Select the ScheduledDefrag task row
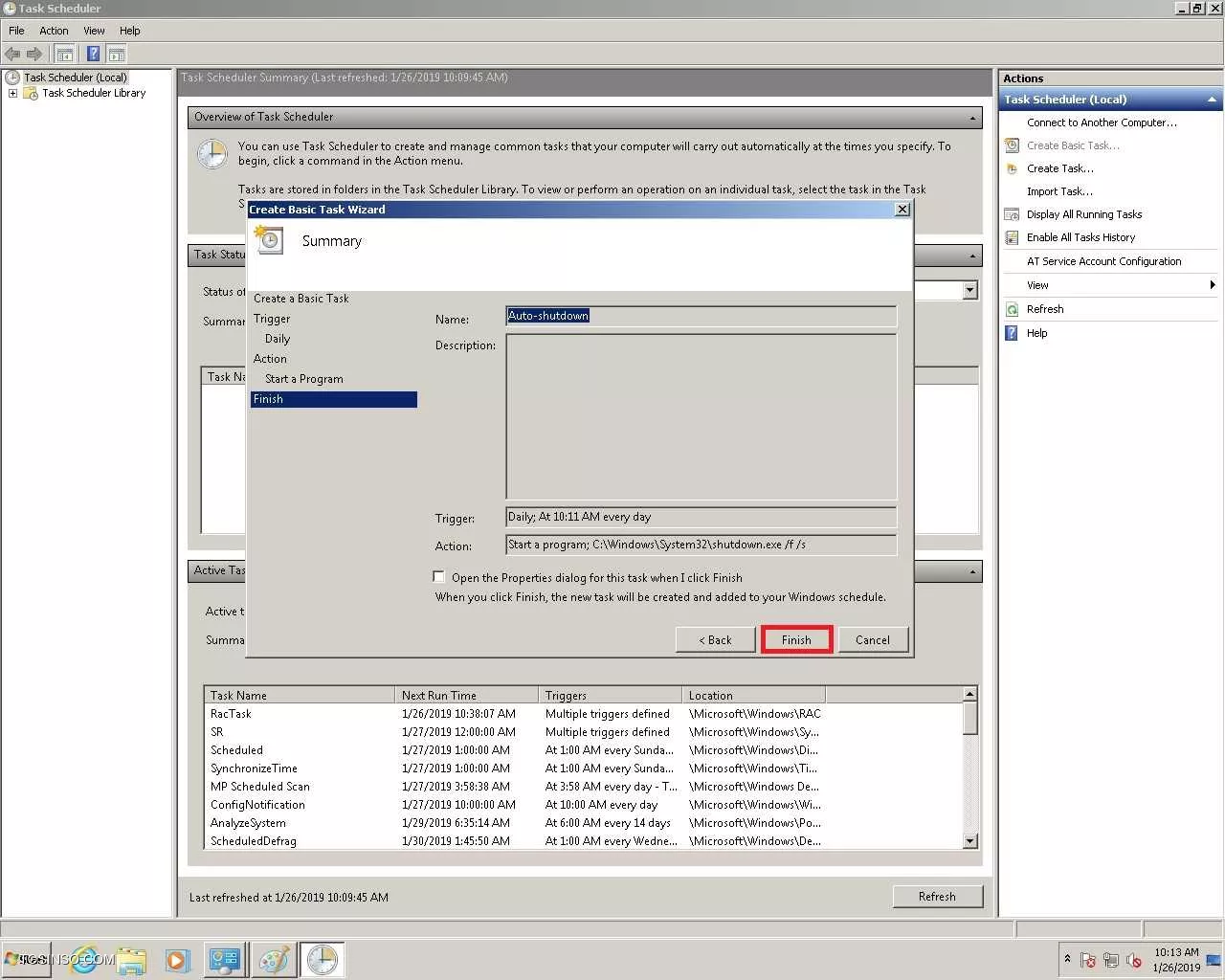Screen dimensions: 1225x980 pyautogui.click(x=584, y=841)
